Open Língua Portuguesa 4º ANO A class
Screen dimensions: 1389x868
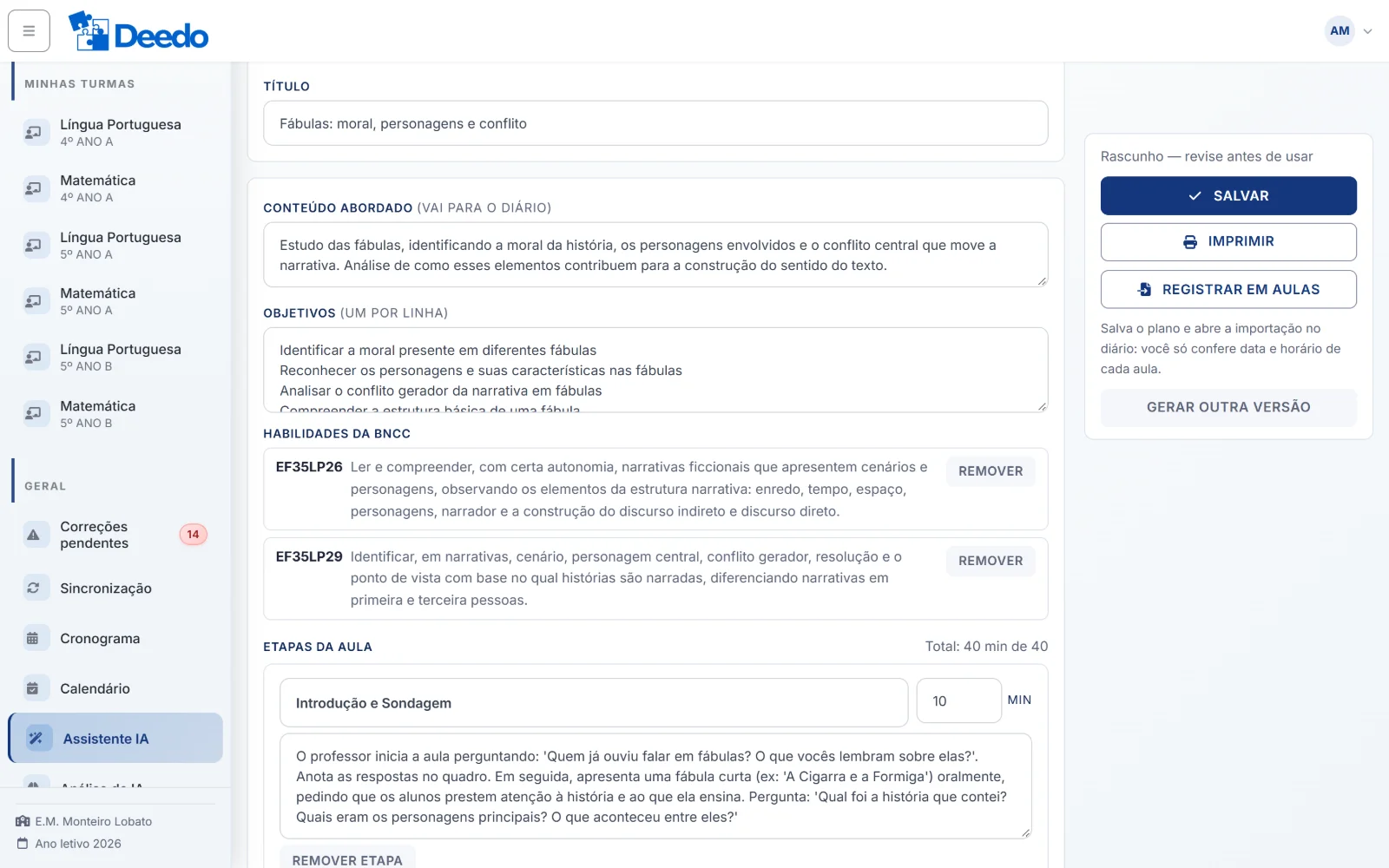115,133
